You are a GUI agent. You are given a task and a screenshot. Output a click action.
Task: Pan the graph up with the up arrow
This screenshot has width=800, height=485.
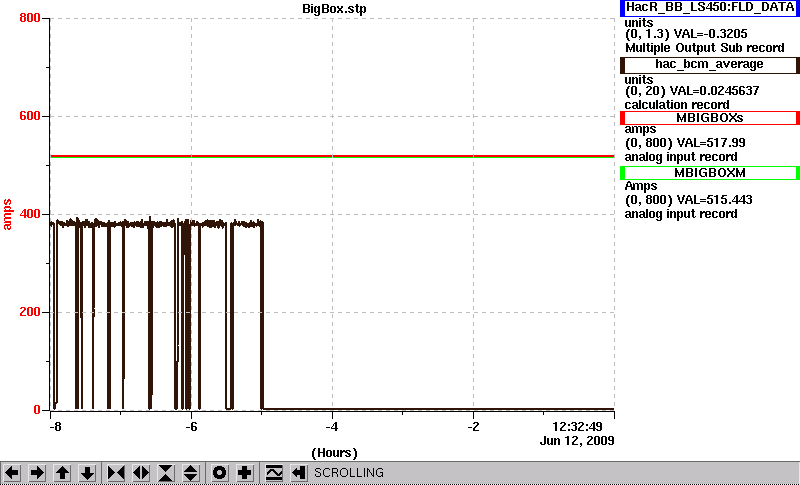click(x=62, y=473)
